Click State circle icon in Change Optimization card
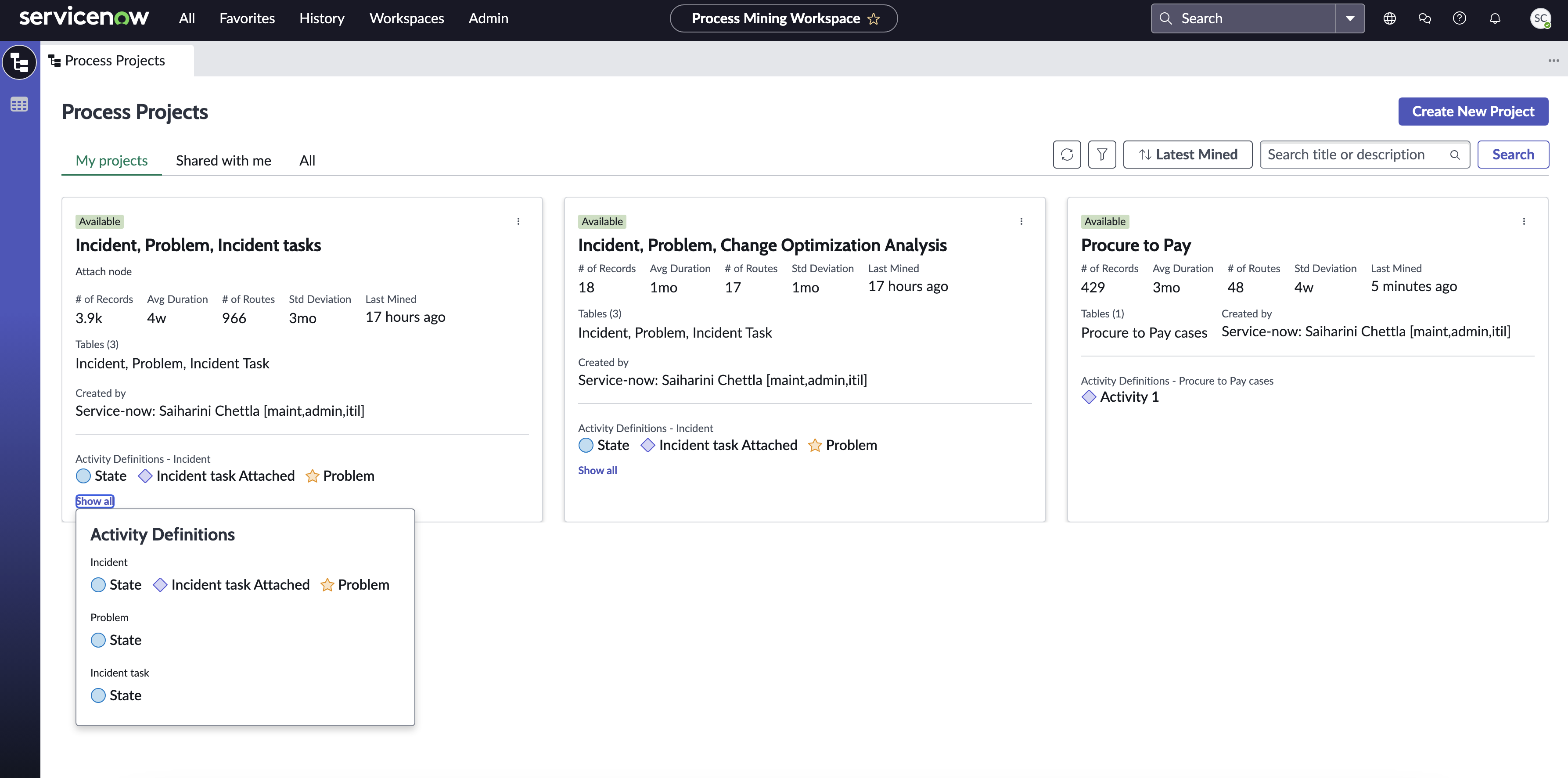 [586, 446]
